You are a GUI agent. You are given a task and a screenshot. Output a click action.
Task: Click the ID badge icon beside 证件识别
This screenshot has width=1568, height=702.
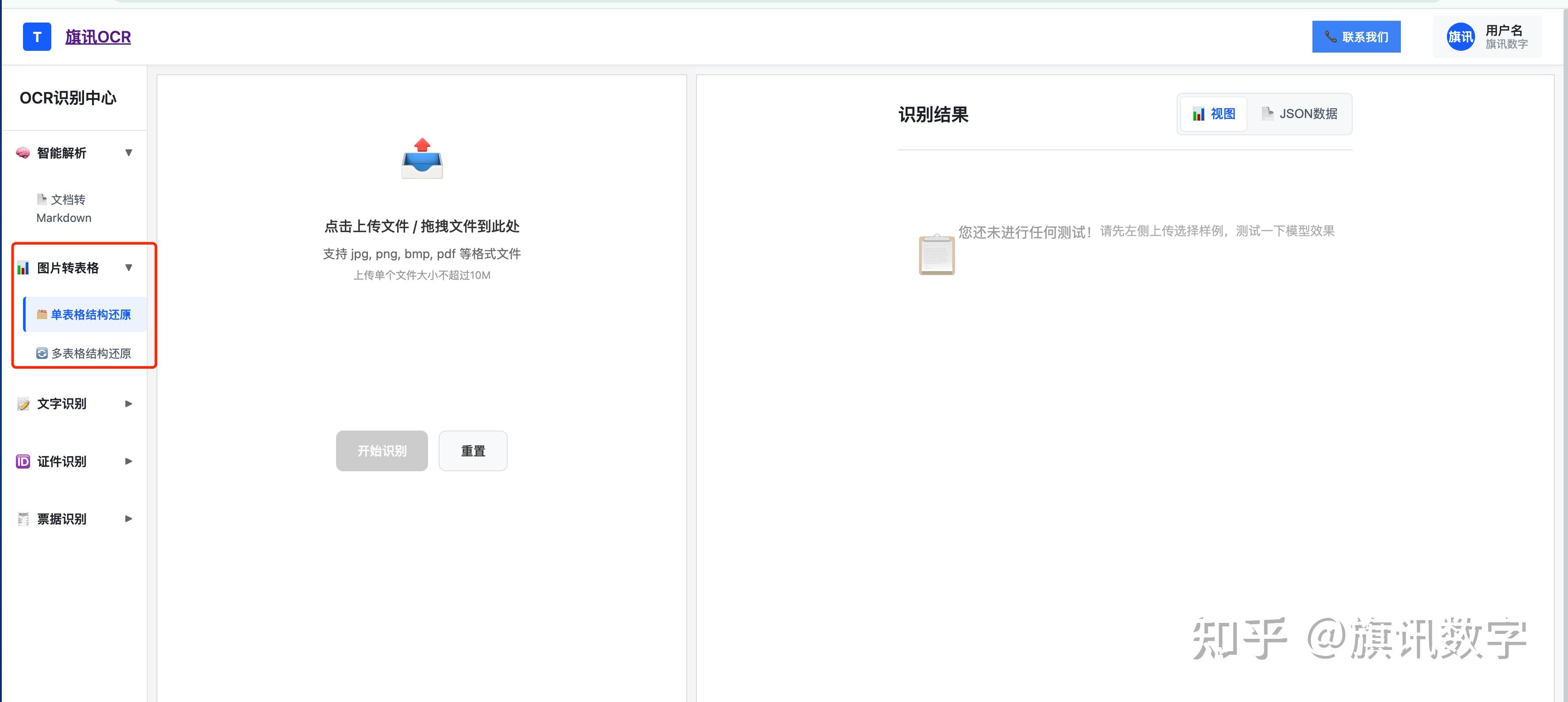[x=23, y=462]
